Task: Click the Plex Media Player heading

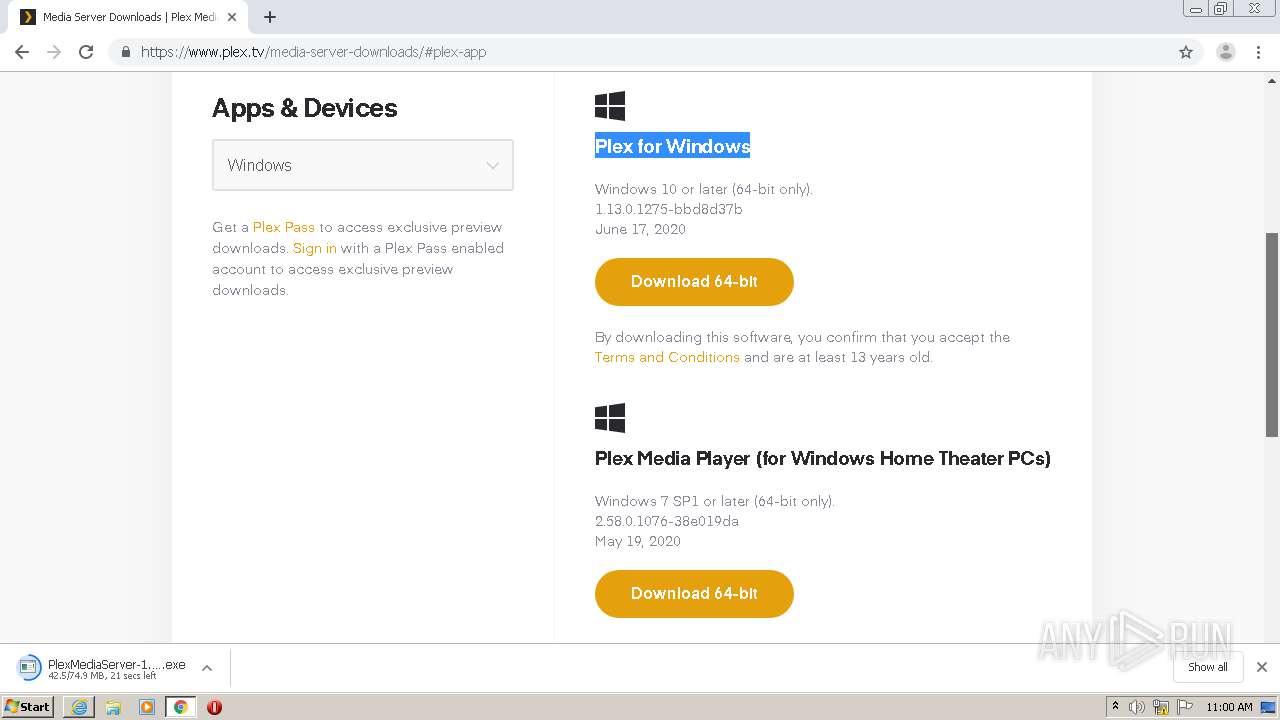Action: pos(823,458)
